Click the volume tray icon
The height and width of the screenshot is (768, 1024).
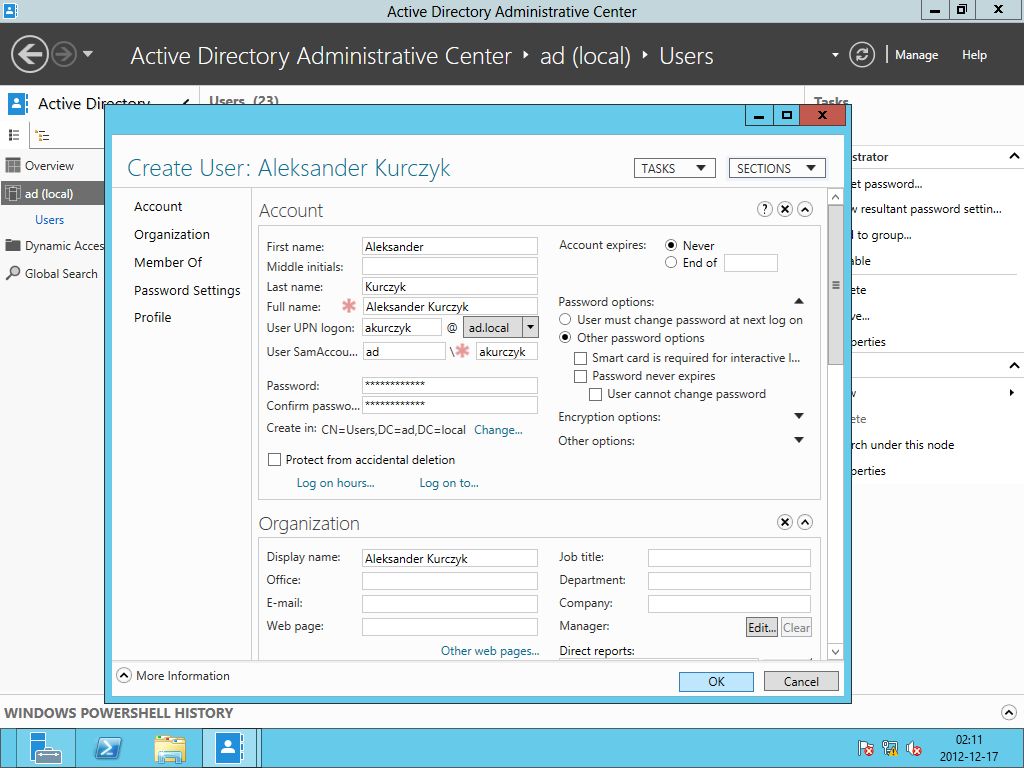(x=914, y=748)
